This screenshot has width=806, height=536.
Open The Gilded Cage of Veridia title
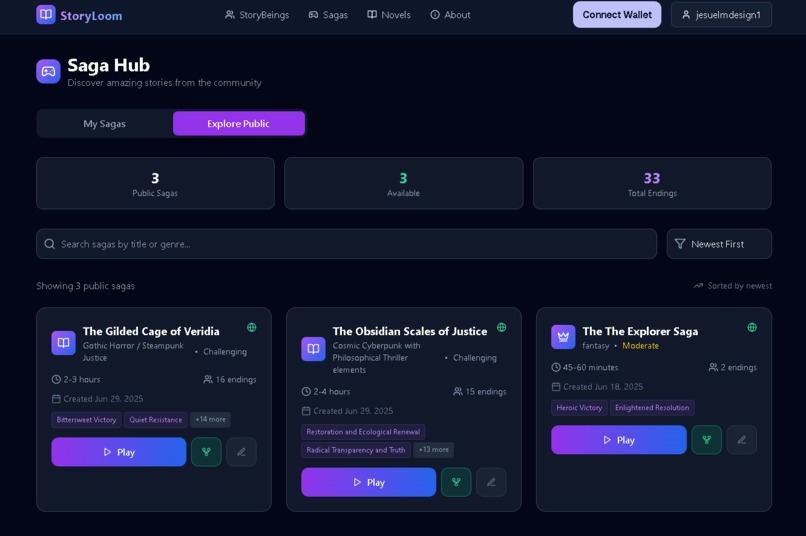click(151, 331)
